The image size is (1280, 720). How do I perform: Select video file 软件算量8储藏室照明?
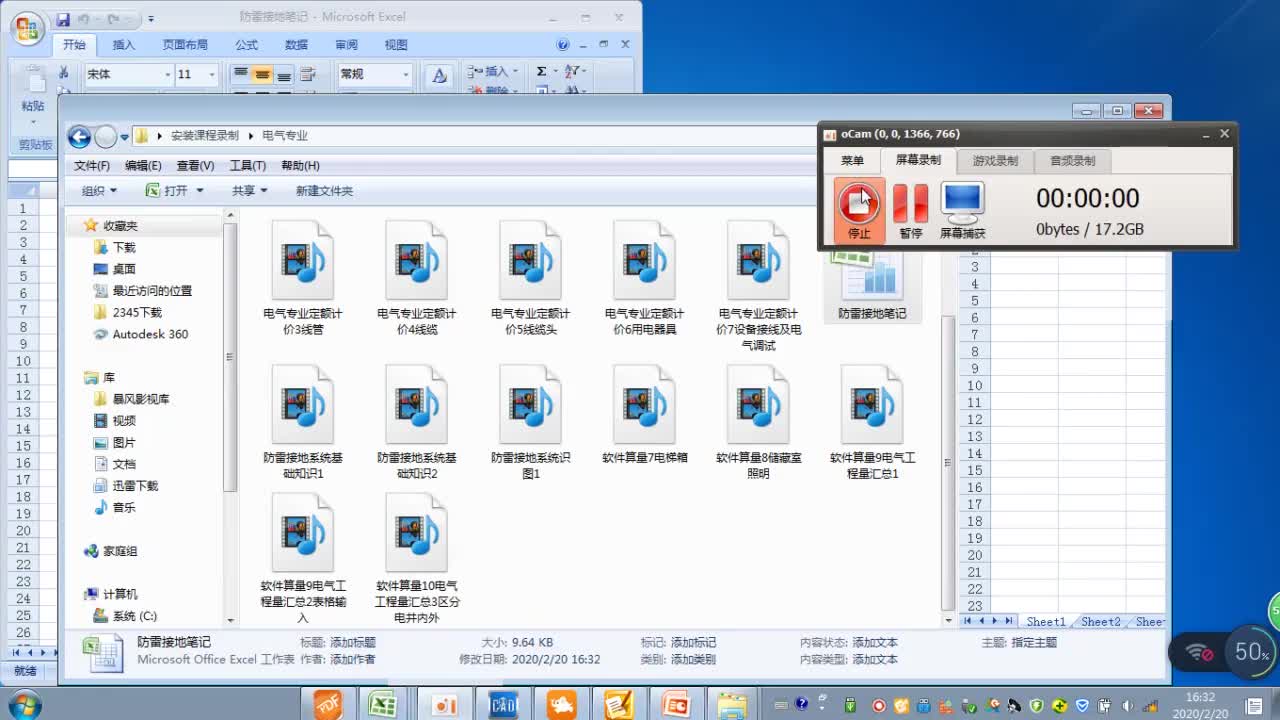pos(759,421)
